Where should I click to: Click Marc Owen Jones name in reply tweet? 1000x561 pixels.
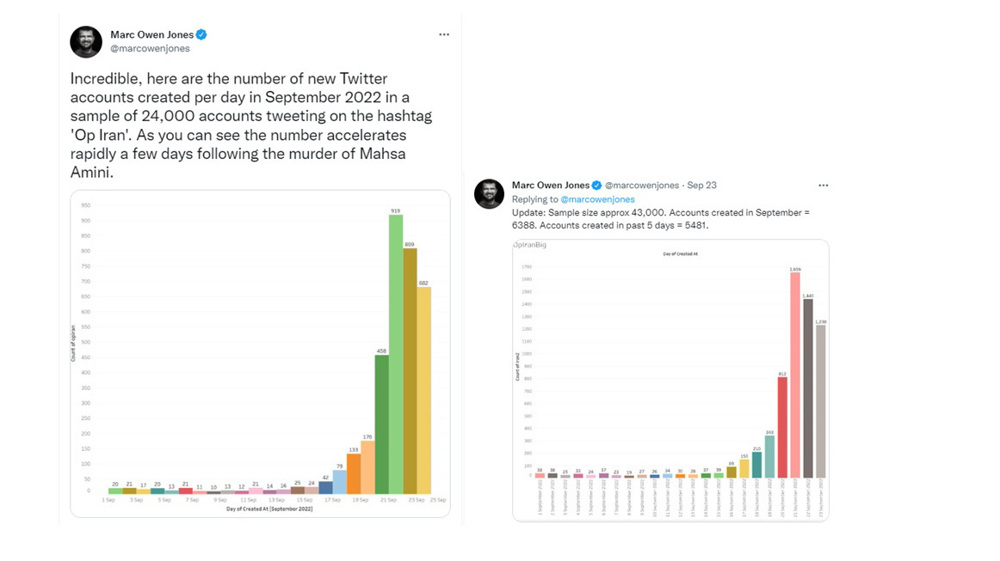point(550,185)
